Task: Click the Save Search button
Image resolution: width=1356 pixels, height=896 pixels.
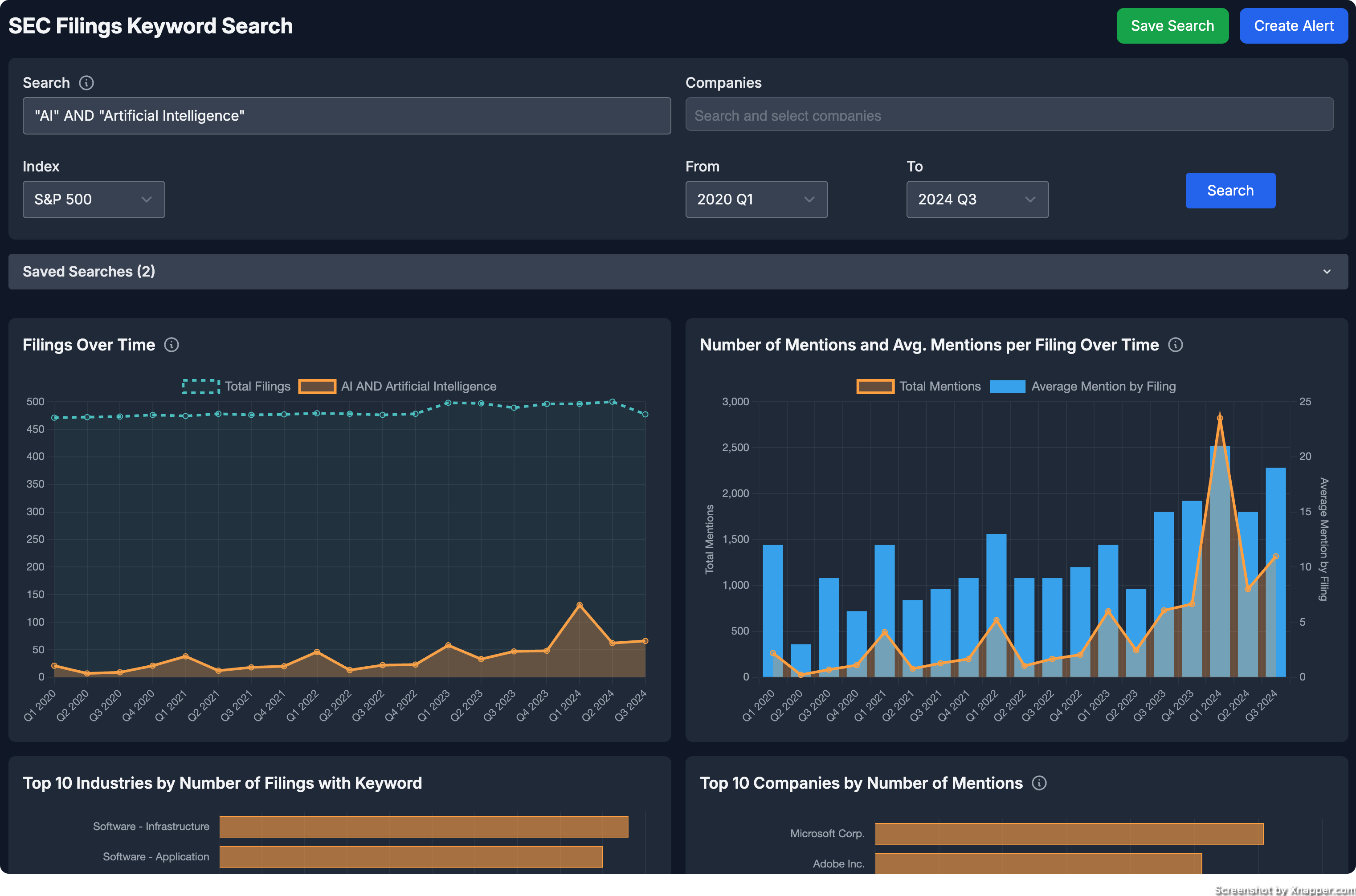Action: pyautogui.click(x=1172, y=26)
